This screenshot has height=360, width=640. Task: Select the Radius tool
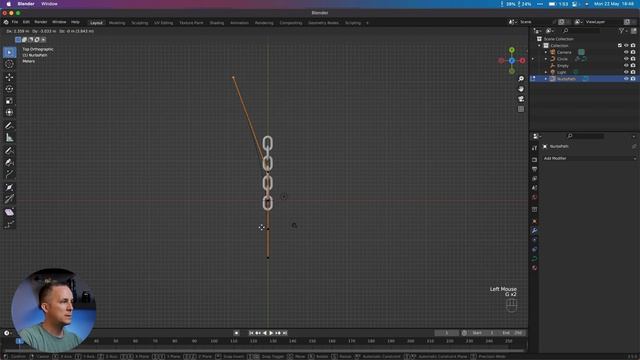pyautogui.click(x=9, y=187)
